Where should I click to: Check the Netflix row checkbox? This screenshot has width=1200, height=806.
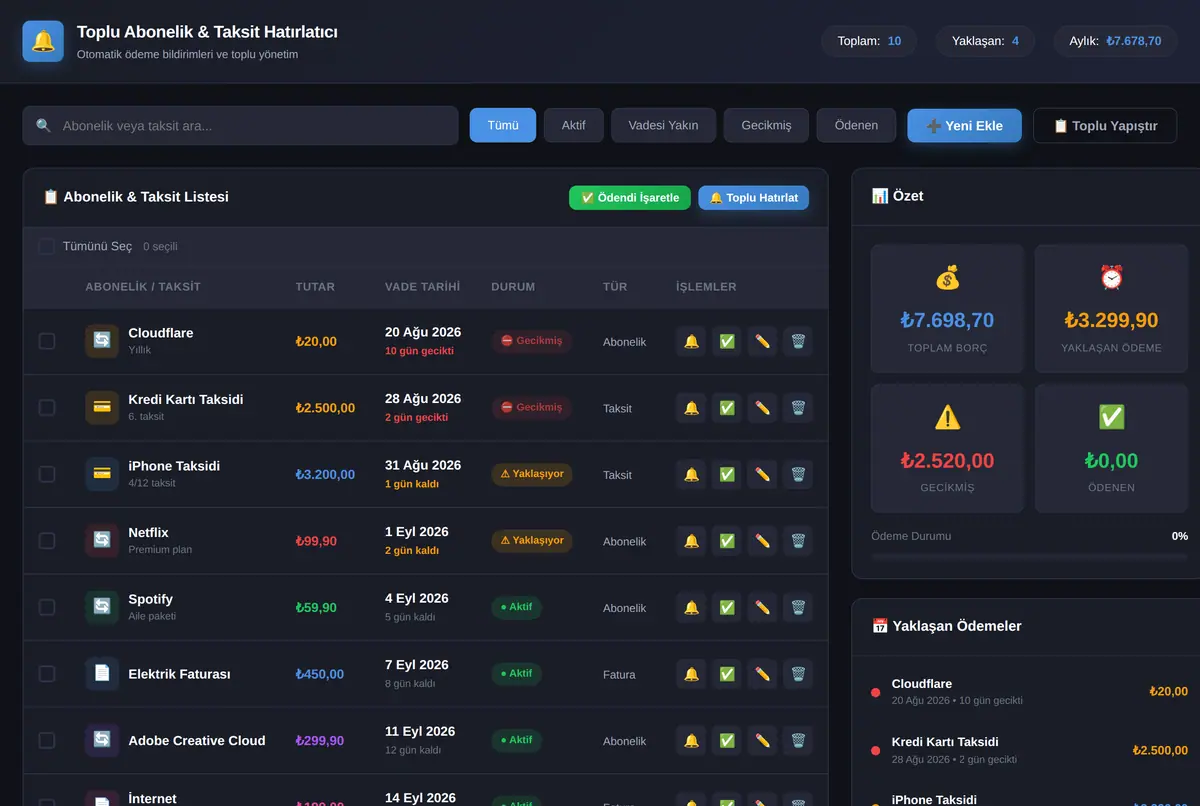(46, 541)
